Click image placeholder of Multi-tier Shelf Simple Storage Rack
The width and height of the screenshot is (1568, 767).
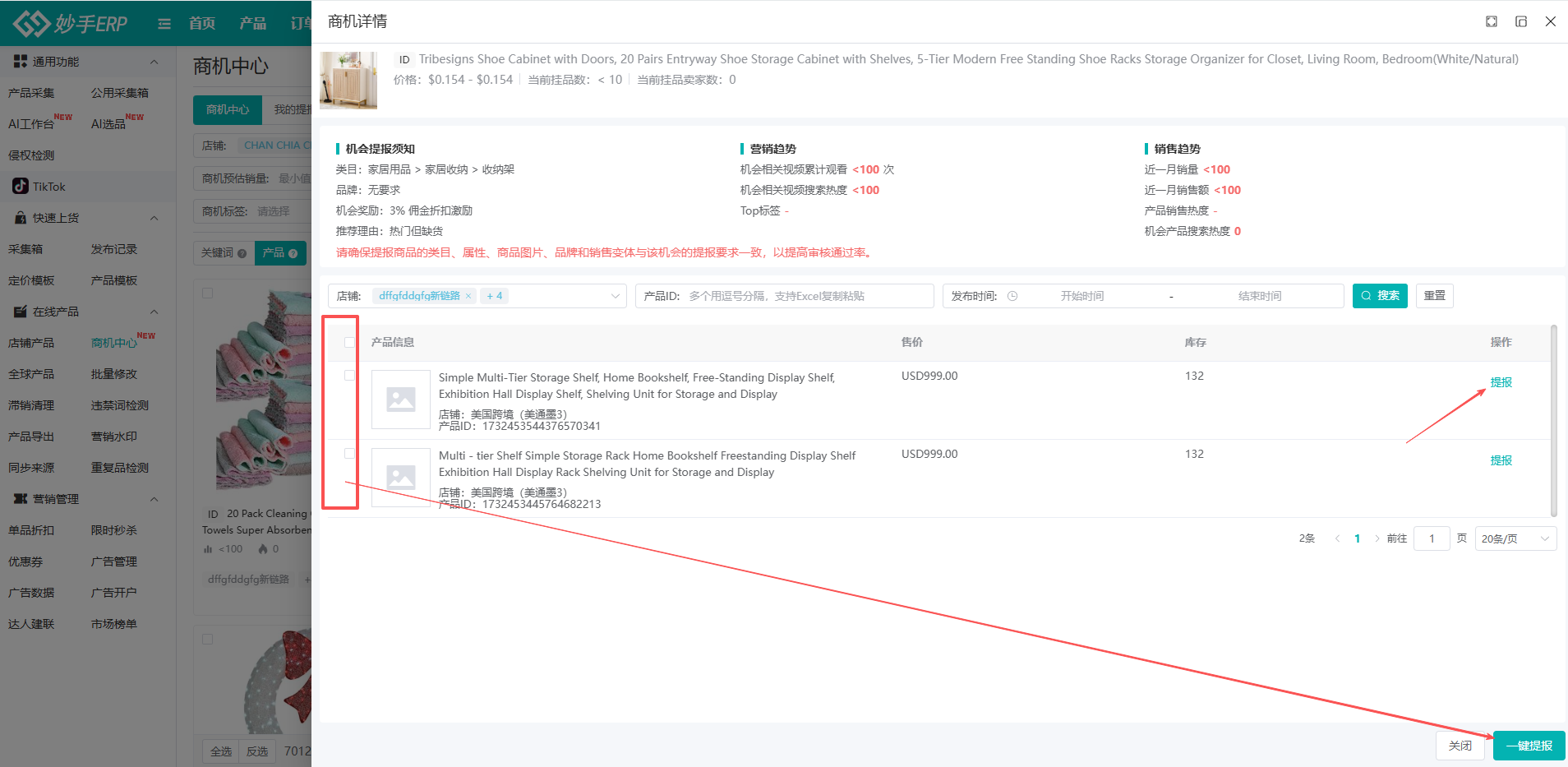[x=401, y=478]
